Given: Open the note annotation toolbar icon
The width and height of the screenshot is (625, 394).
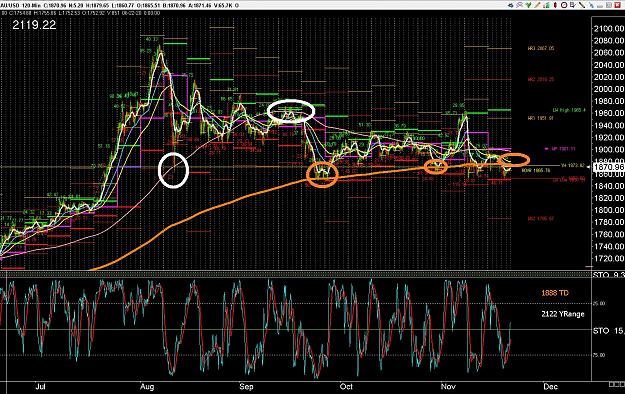Looking at the screenshot, I should (x=573, y=5).
